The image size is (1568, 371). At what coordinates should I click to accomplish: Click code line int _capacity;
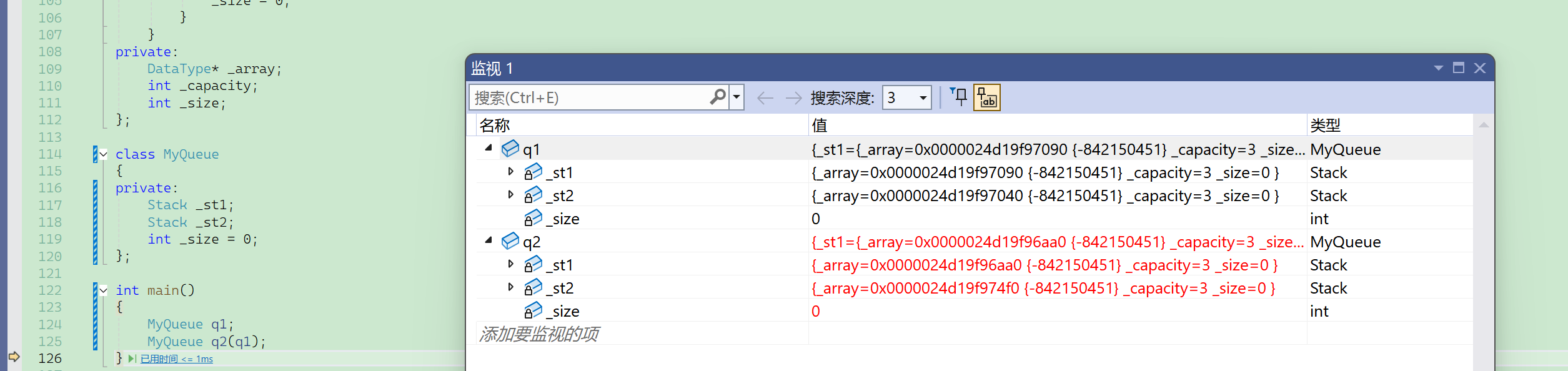point(202,86)
